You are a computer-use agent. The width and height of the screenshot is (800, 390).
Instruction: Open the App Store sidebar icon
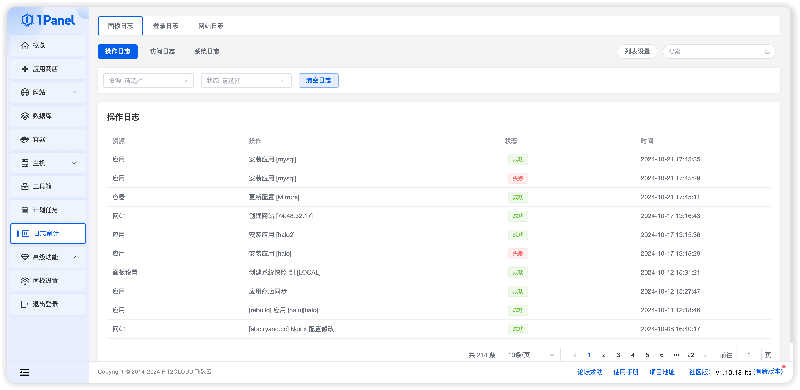25,69
